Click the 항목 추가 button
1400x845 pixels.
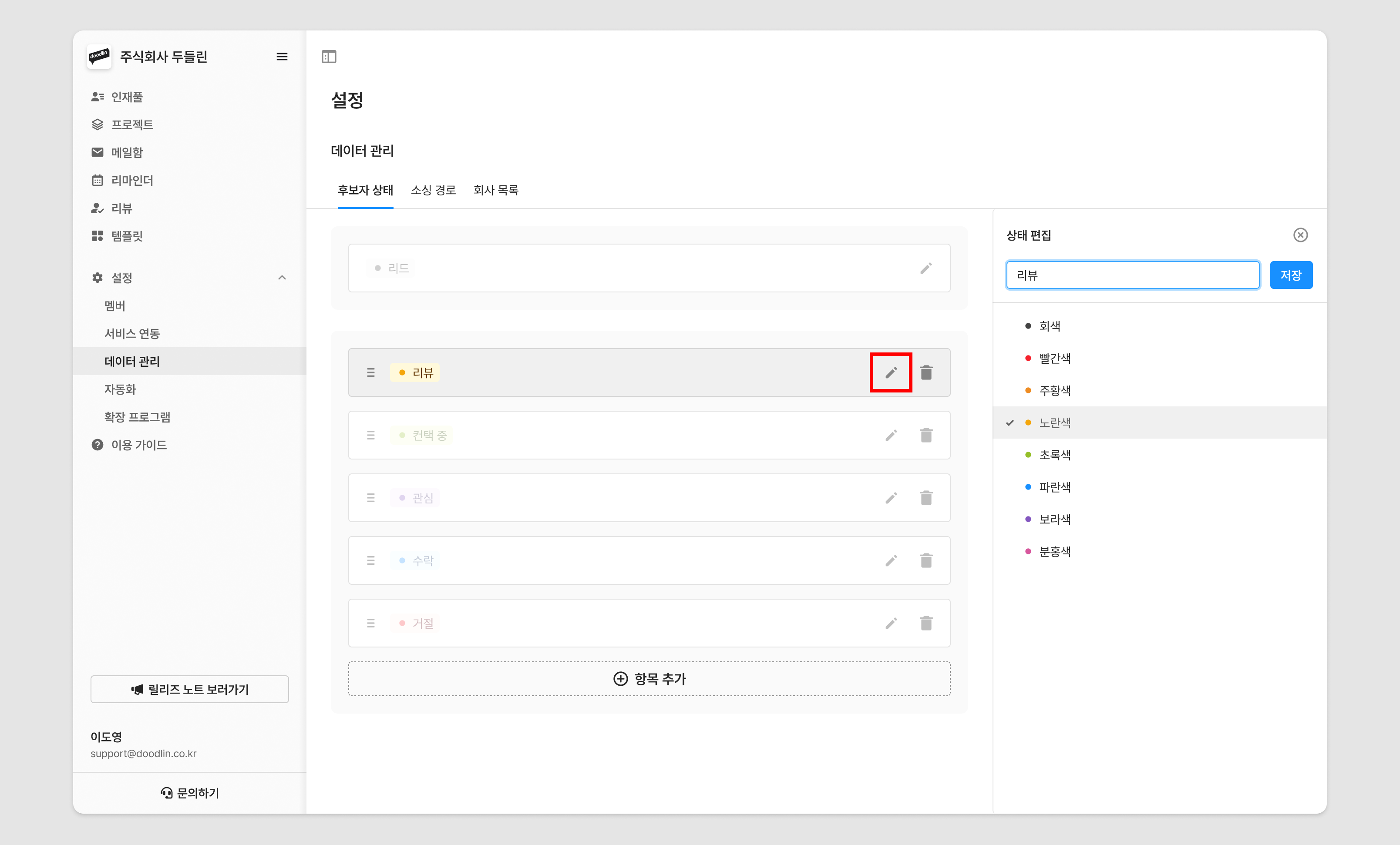click(649, 679)
